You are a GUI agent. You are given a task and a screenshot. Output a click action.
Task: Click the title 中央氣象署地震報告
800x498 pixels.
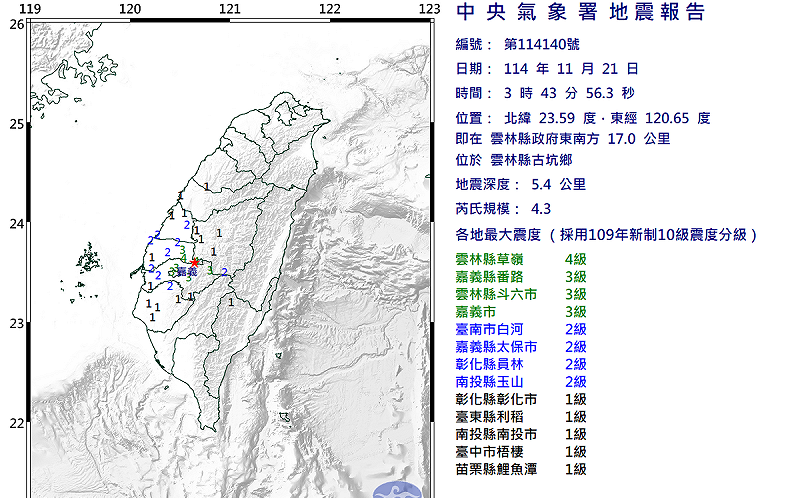click(x=580, y=12)
